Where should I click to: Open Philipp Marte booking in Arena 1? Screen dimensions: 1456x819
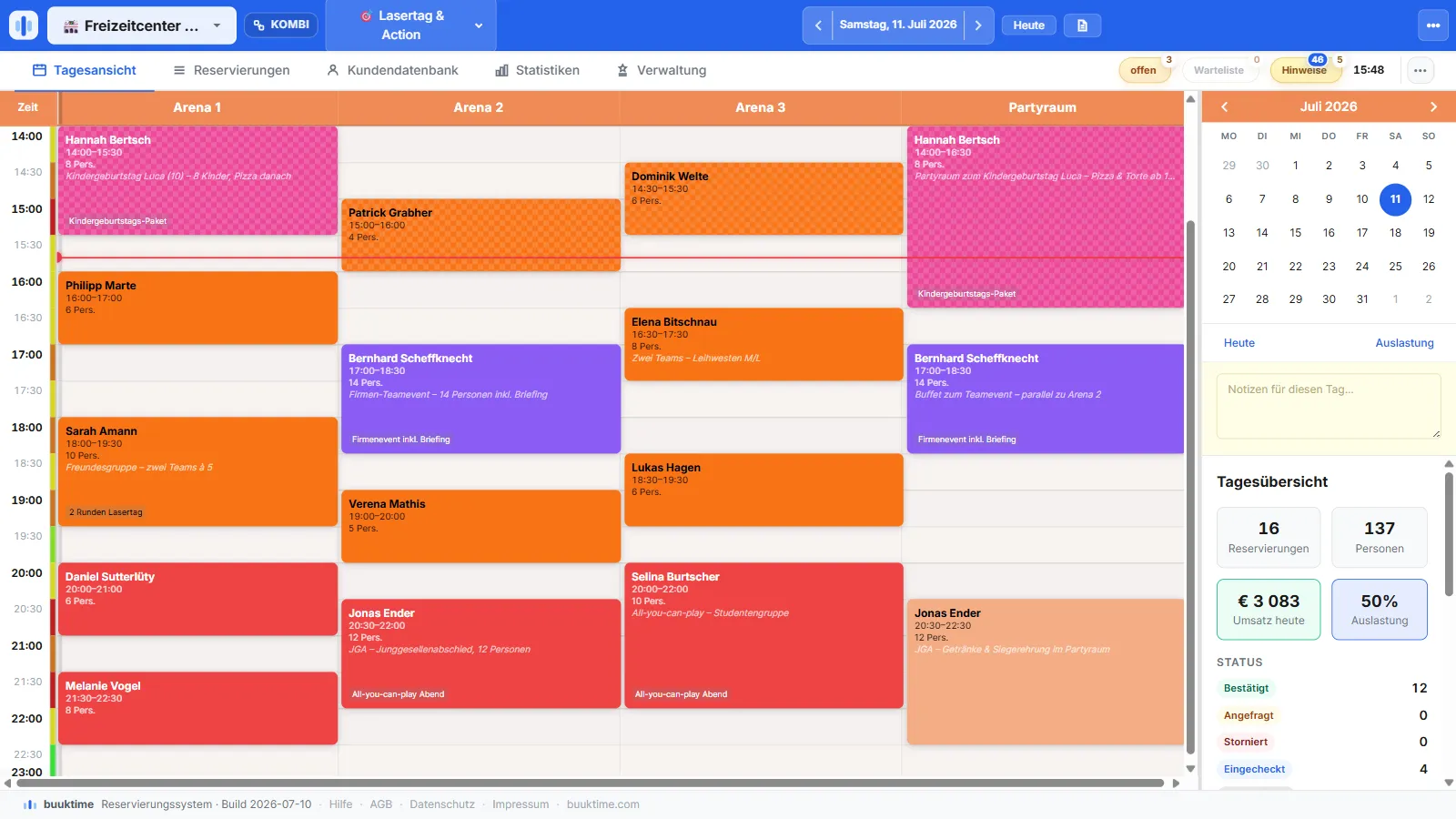pos(197,308)
